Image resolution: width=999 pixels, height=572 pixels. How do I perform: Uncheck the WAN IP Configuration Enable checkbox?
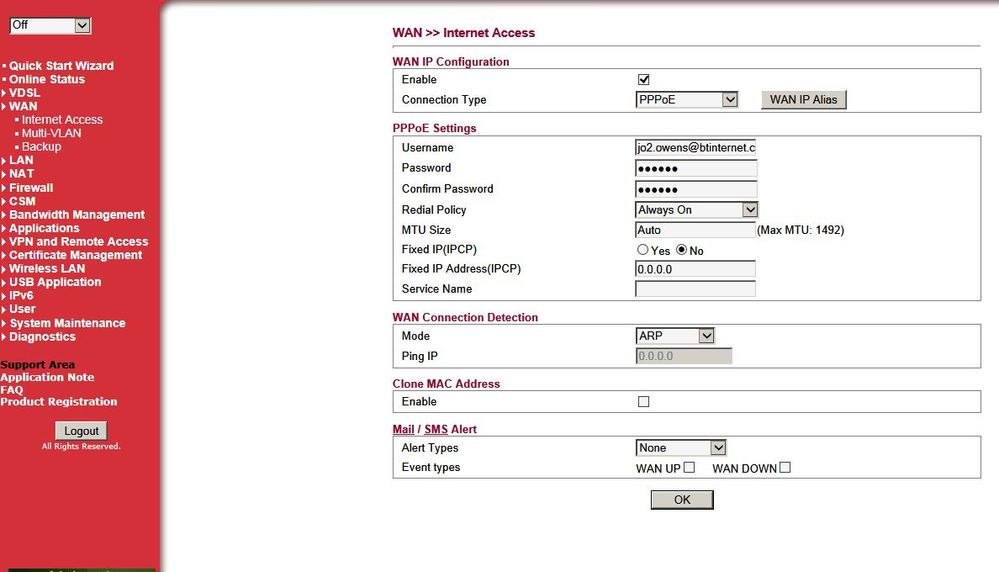point(644,79)
